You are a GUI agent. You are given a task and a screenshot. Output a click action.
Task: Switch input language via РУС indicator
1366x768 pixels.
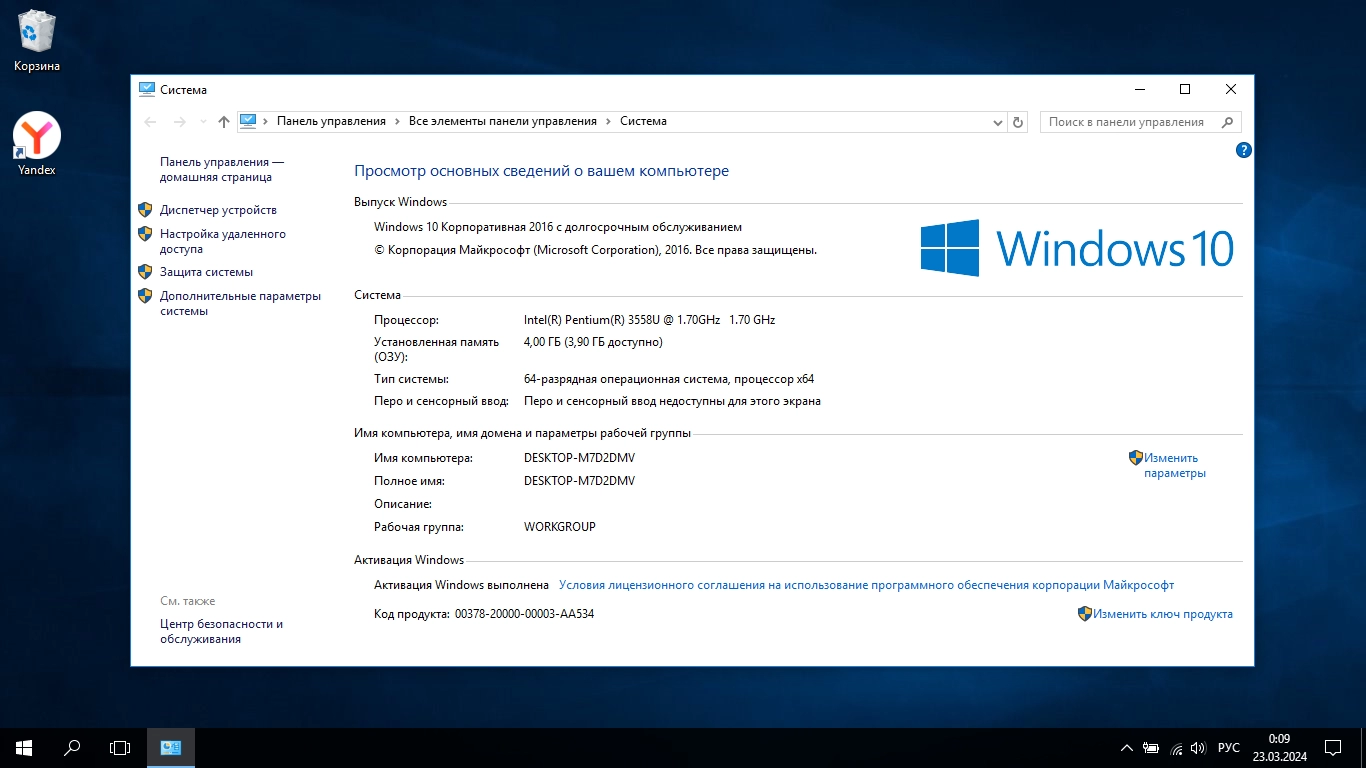[x=1229, y=748]
